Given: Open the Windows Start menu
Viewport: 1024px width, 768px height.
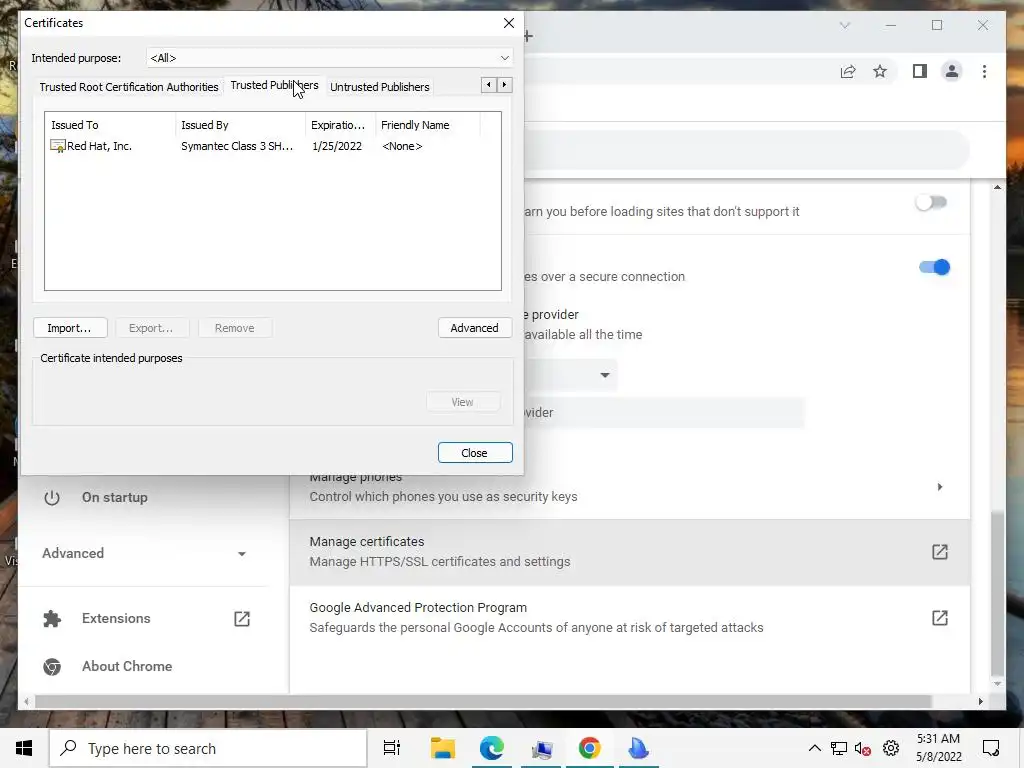Looking at the screenshot, I should (24, 748).
